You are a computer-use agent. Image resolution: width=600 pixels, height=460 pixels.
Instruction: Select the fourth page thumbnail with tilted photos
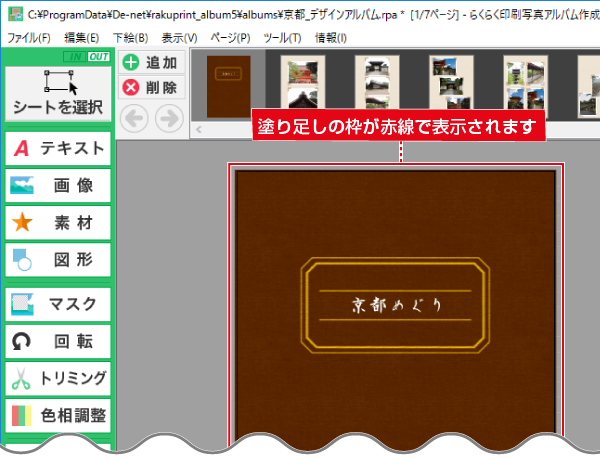[451, 83]
